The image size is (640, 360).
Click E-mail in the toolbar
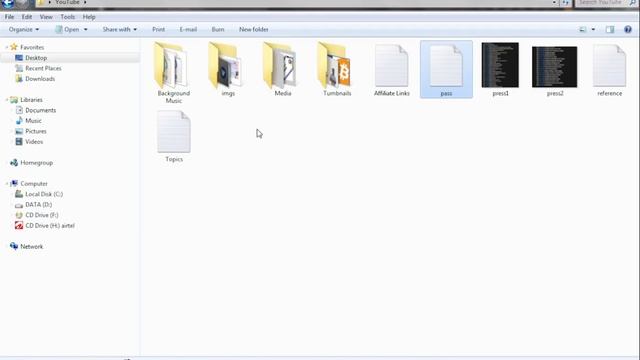188,29
